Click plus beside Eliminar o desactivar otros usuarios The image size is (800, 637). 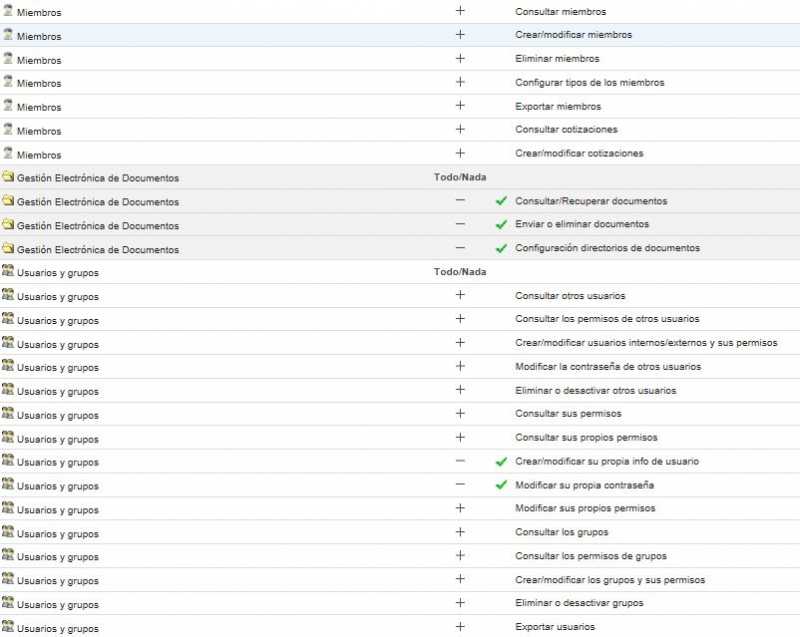(460, 390)
